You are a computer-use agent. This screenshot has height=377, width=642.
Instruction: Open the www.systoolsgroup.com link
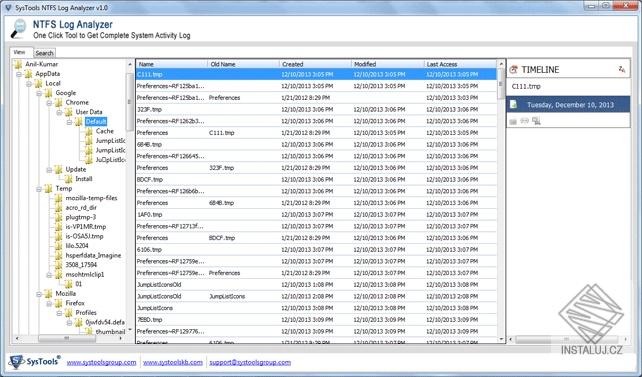(x=101, y=362)
